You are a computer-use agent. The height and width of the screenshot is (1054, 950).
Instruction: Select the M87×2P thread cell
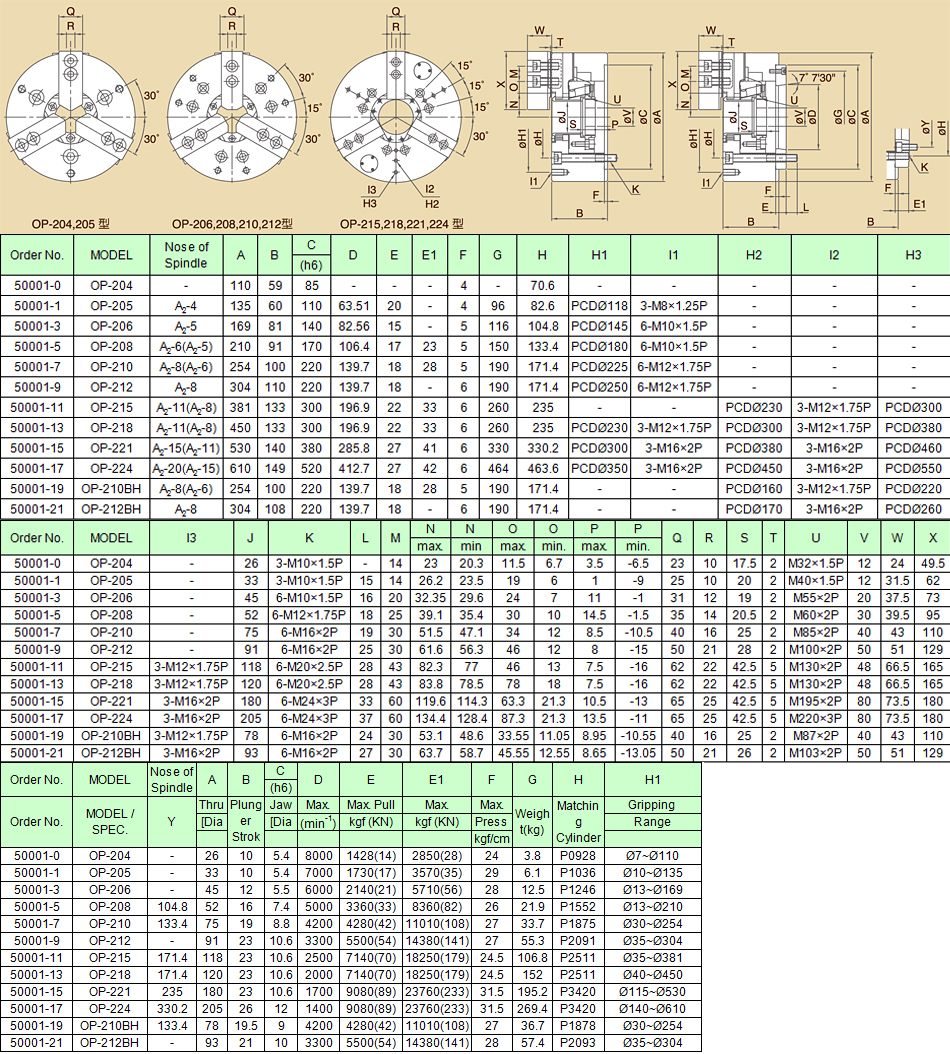[x=816, y=735]
